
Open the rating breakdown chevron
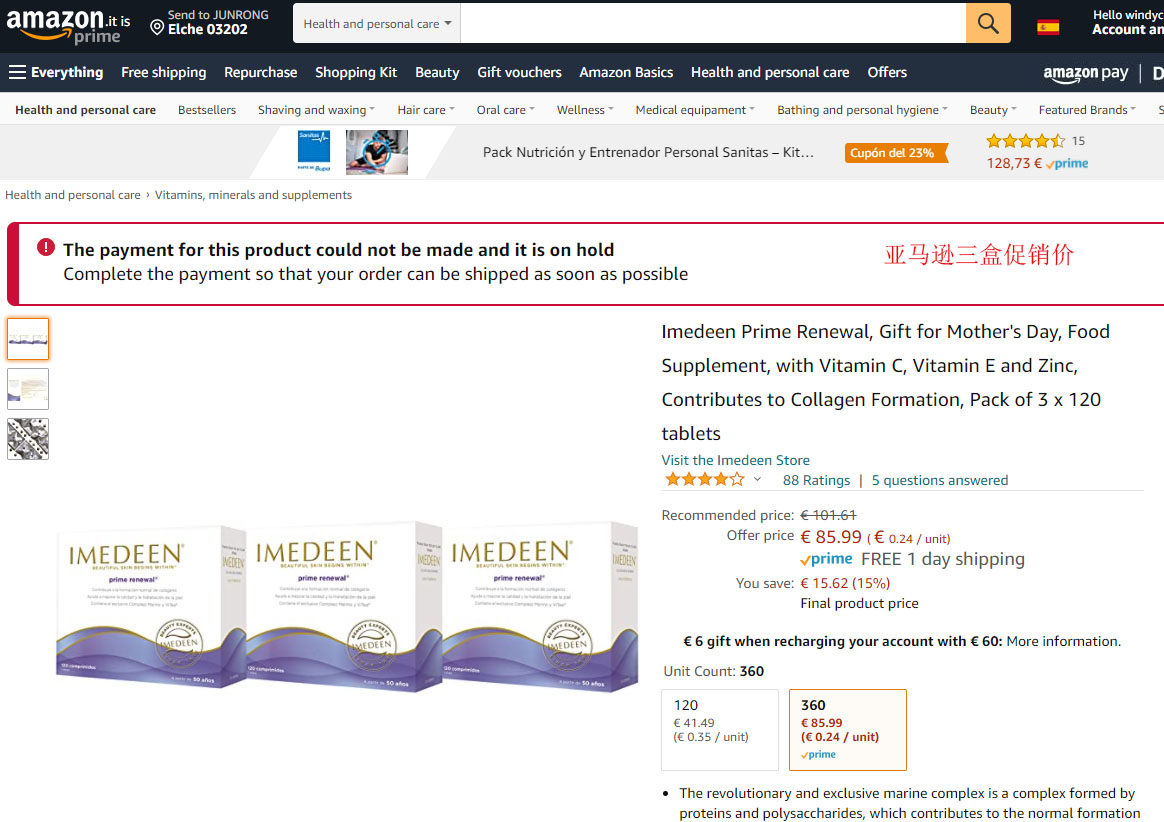(x=757, y=480)
